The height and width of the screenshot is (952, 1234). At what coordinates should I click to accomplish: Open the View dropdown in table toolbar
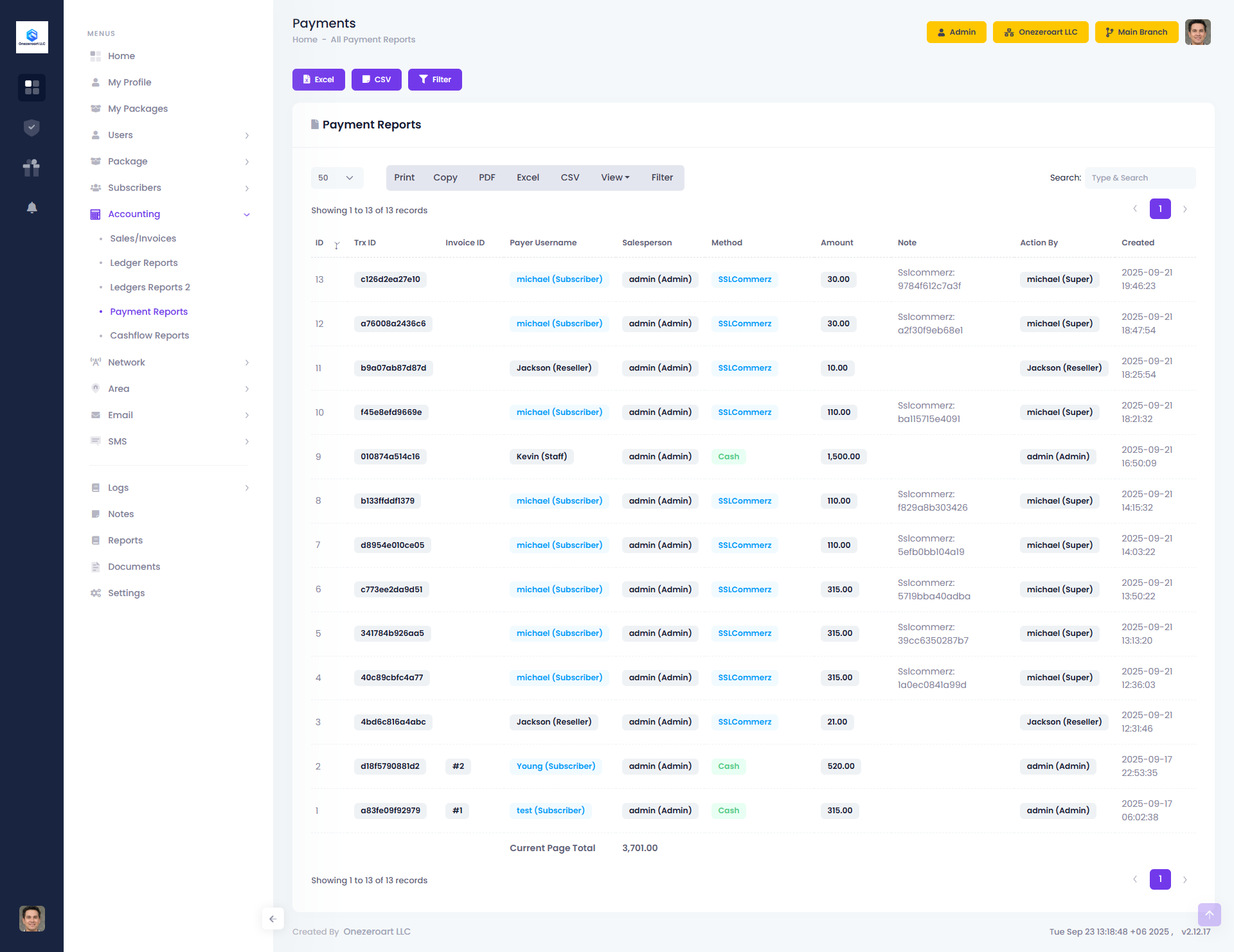pyautogui.click(x=614, y=178)
